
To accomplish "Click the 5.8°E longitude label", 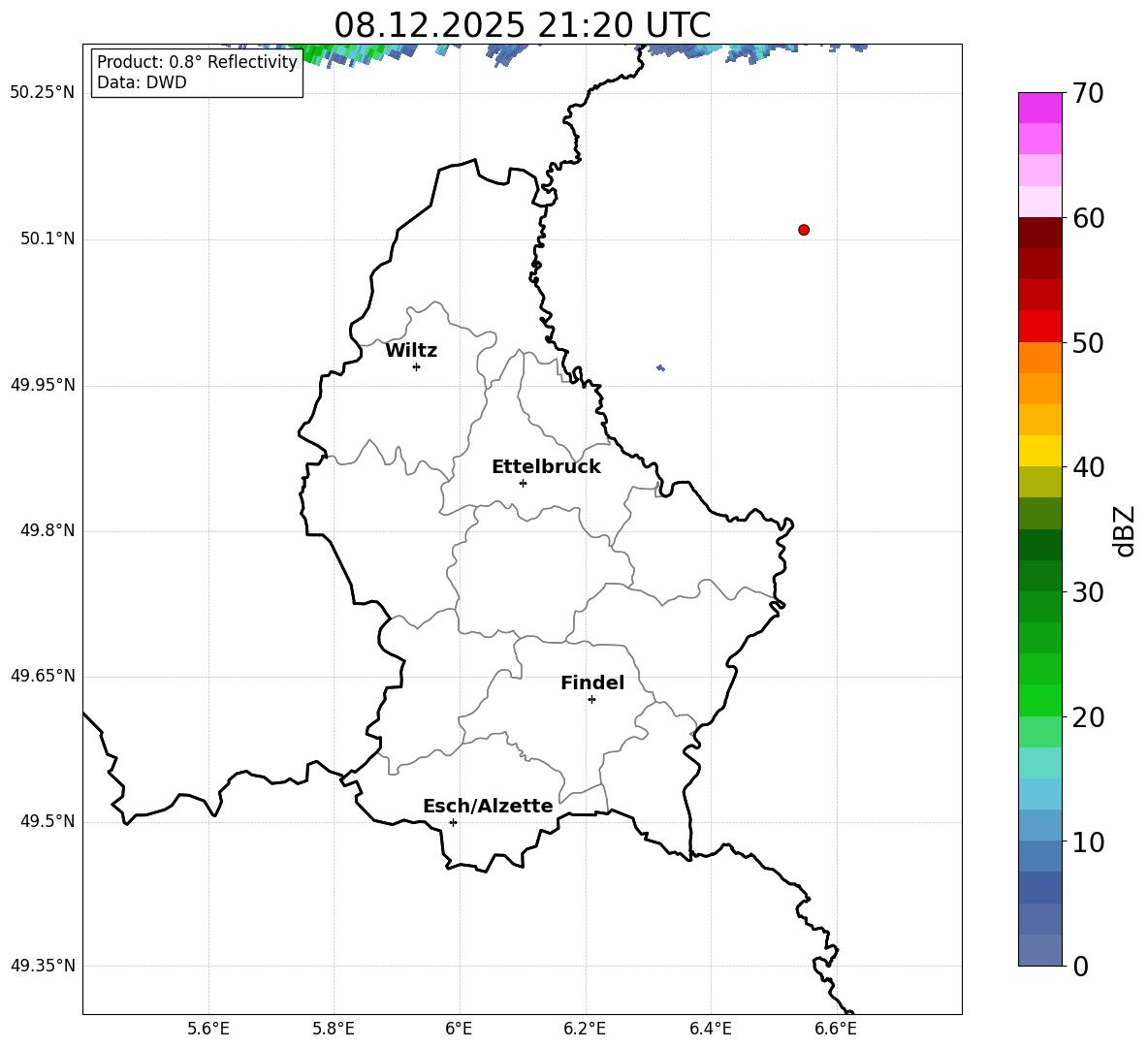I will 334,1029.
